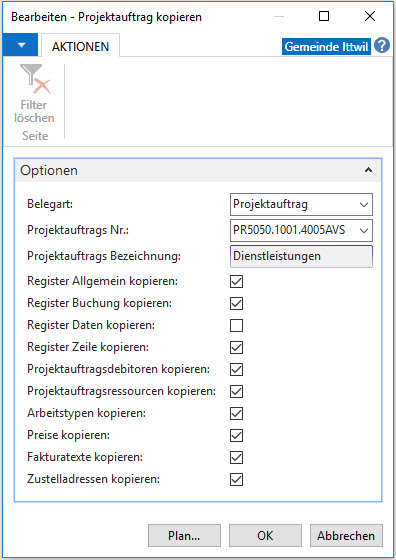Expand the Projektauftrags Nr. dropdown arrow
This screenshot has height=560, width=396.
(x=364, y=231)
